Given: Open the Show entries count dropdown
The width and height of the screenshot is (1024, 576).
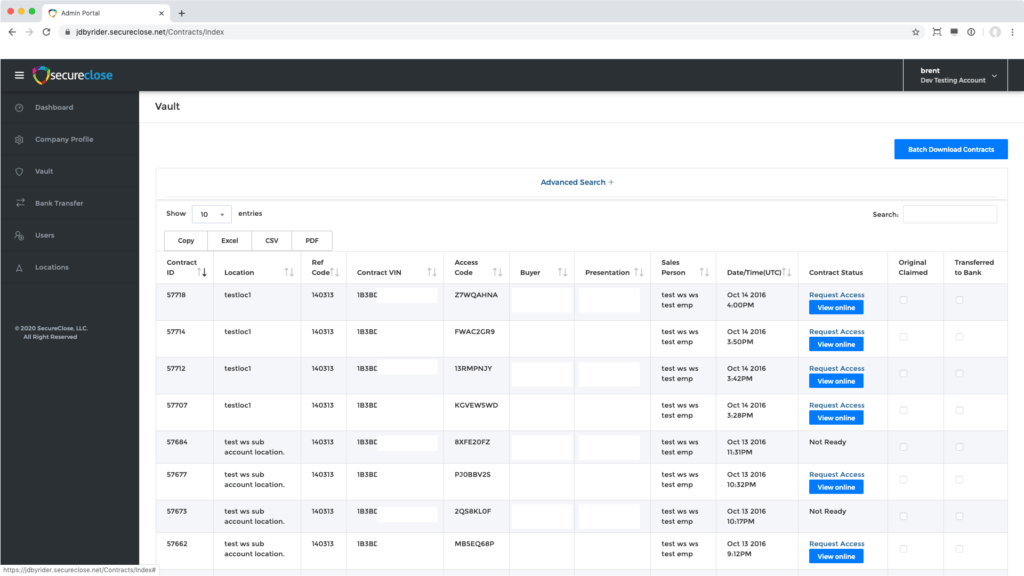Looking at the screenshot, I should click(211, 214).
